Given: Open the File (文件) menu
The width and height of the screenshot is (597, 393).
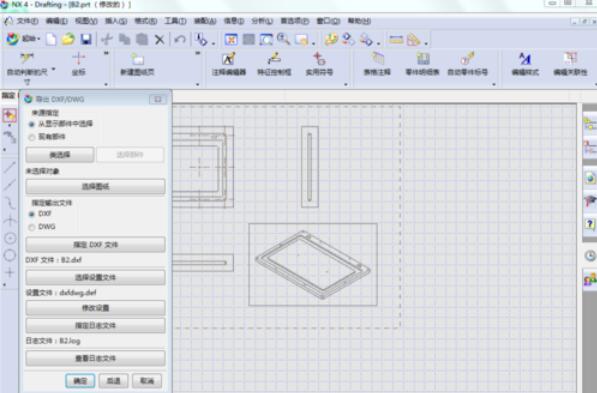Looking at the screenshot, I should pos(27,21).
